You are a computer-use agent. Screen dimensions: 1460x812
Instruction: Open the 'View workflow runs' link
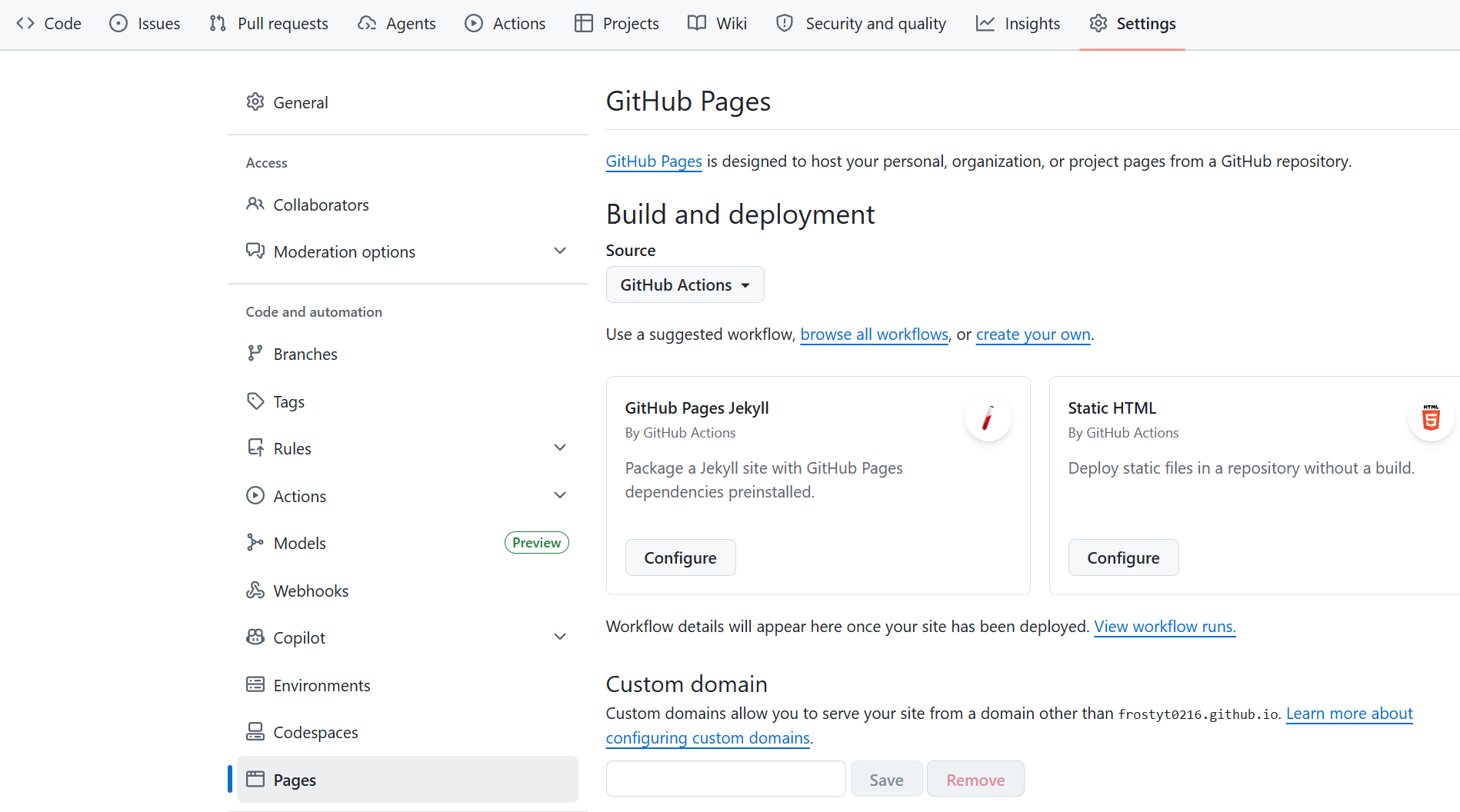point(1165,626)
